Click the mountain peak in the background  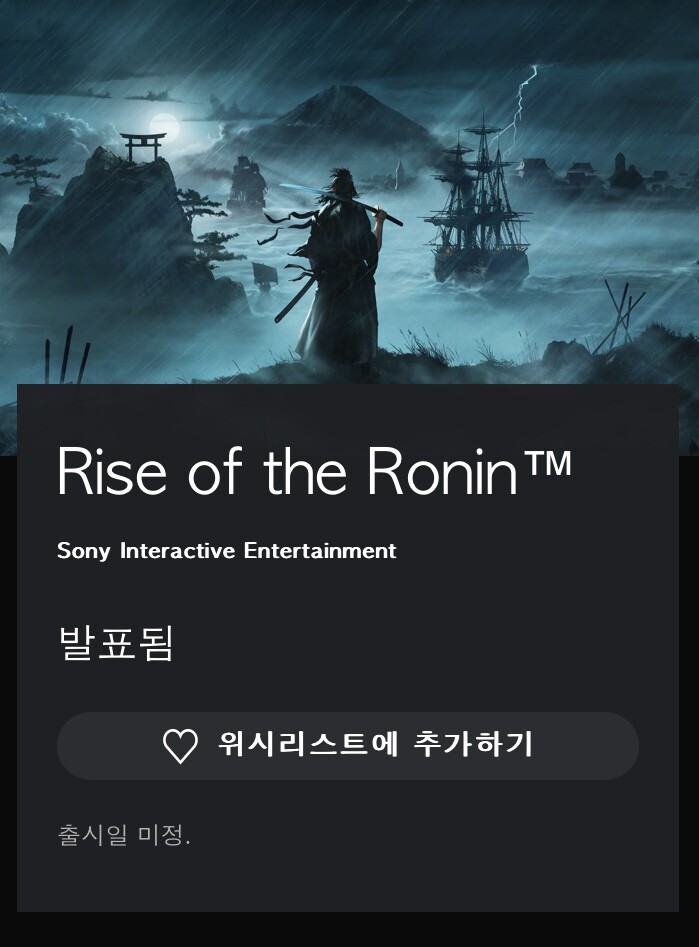[344, 100]
